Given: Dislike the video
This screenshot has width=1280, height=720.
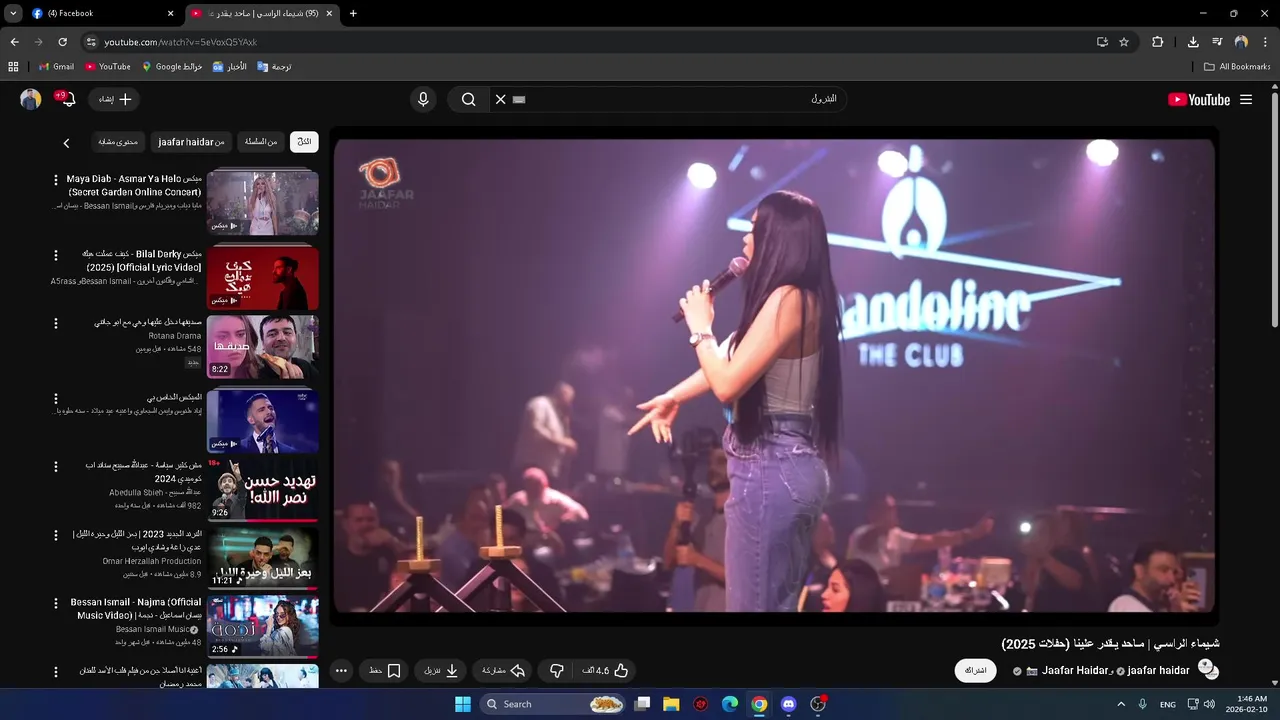Looking at the screenshot, I should pyautogui.click(x=557, y=671).
